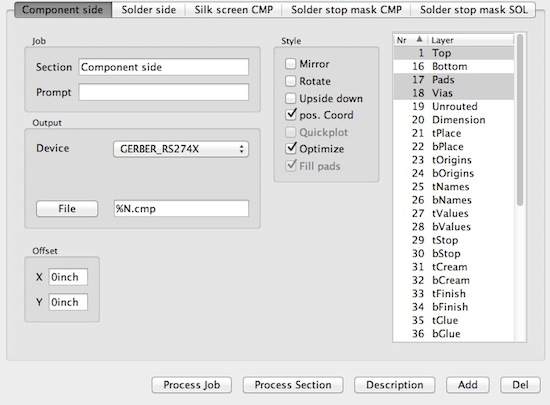This screenshot has width=550, height=405.
Task: Add a new section with the Add button
Action: 468,385
